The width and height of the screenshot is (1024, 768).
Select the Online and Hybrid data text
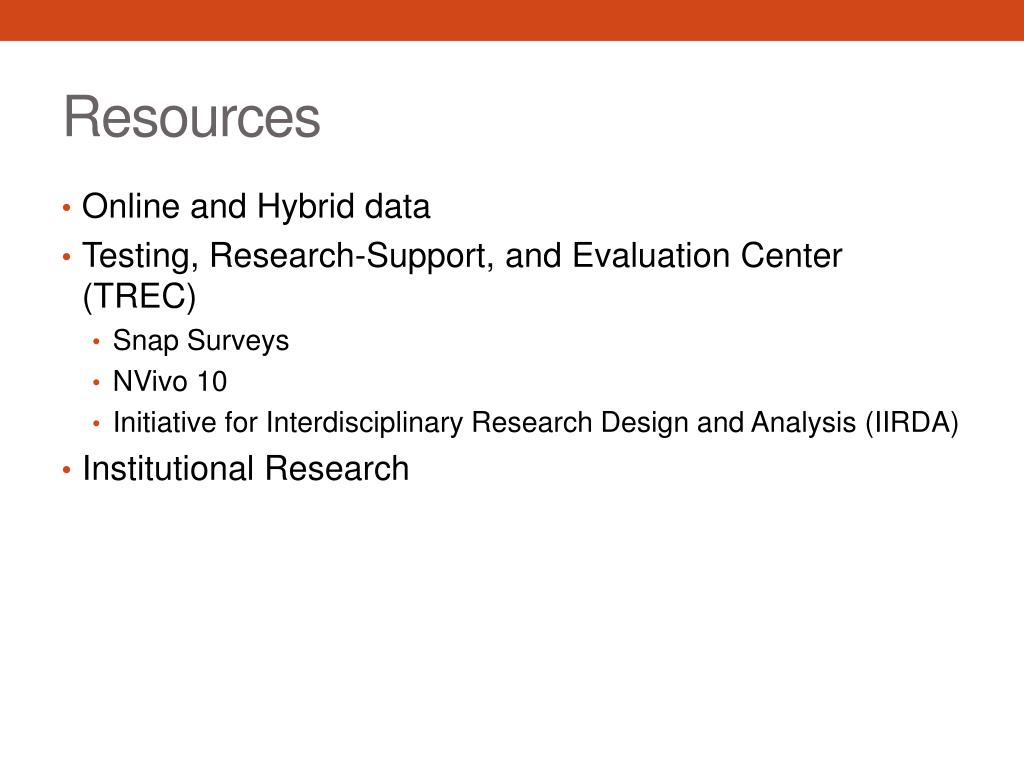pyautogui.click(x=256, y=208)
